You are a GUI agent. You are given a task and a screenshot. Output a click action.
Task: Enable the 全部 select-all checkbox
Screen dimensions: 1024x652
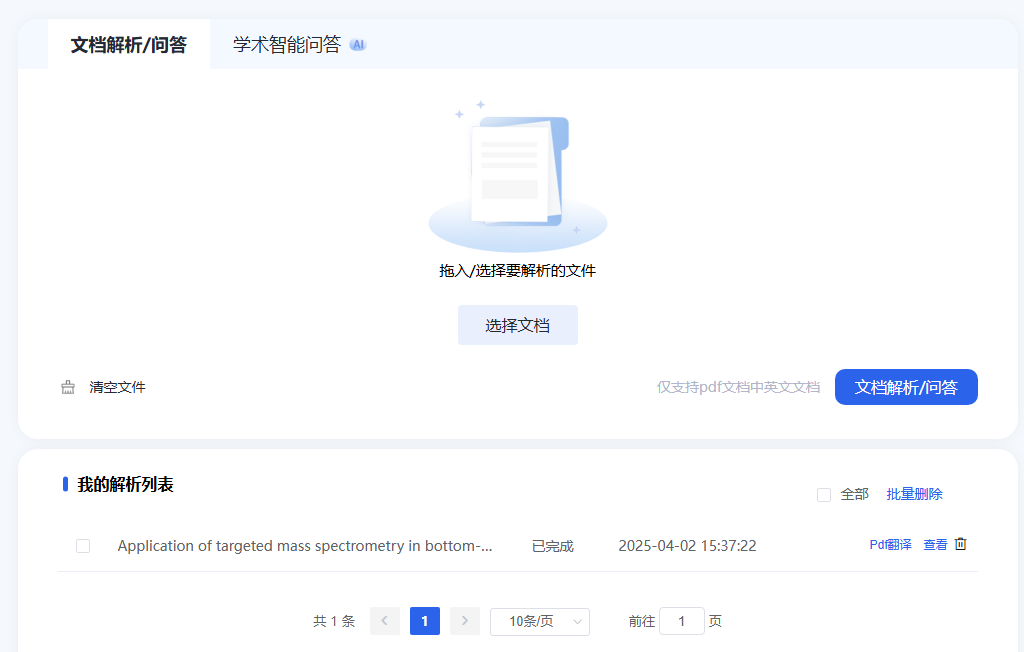824,494
